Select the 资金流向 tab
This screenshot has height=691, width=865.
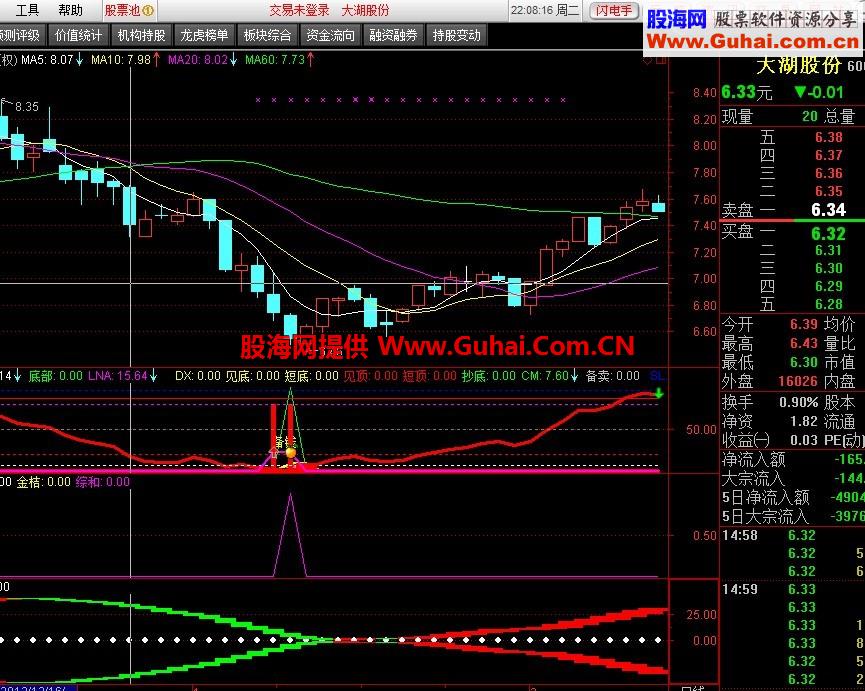[x=330, y=35]
